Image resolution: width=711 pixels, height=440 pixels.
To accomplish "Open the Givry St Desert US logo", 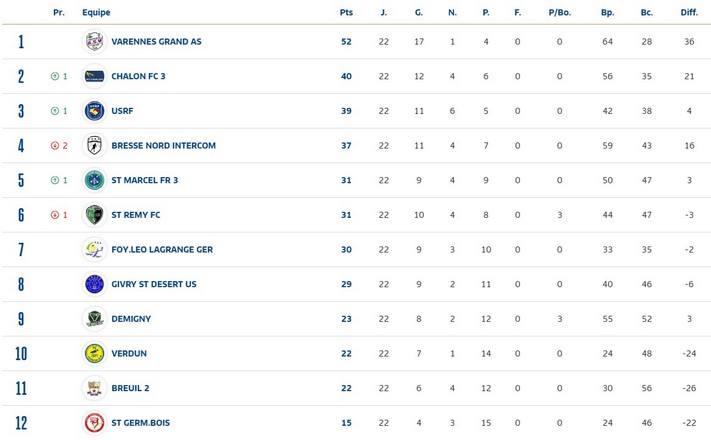I will tap(94, 284).
